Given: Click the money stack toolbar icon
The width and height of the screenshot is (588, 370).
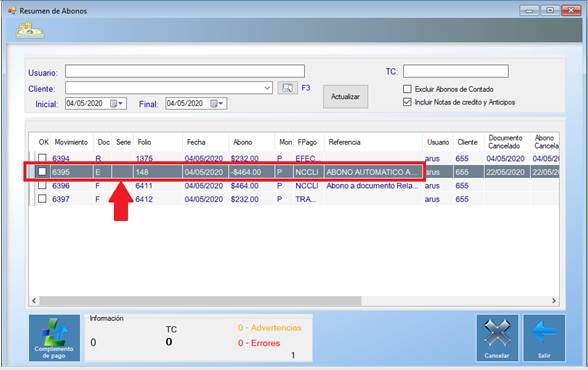Looking at the screenshot, I should [30, 30].
